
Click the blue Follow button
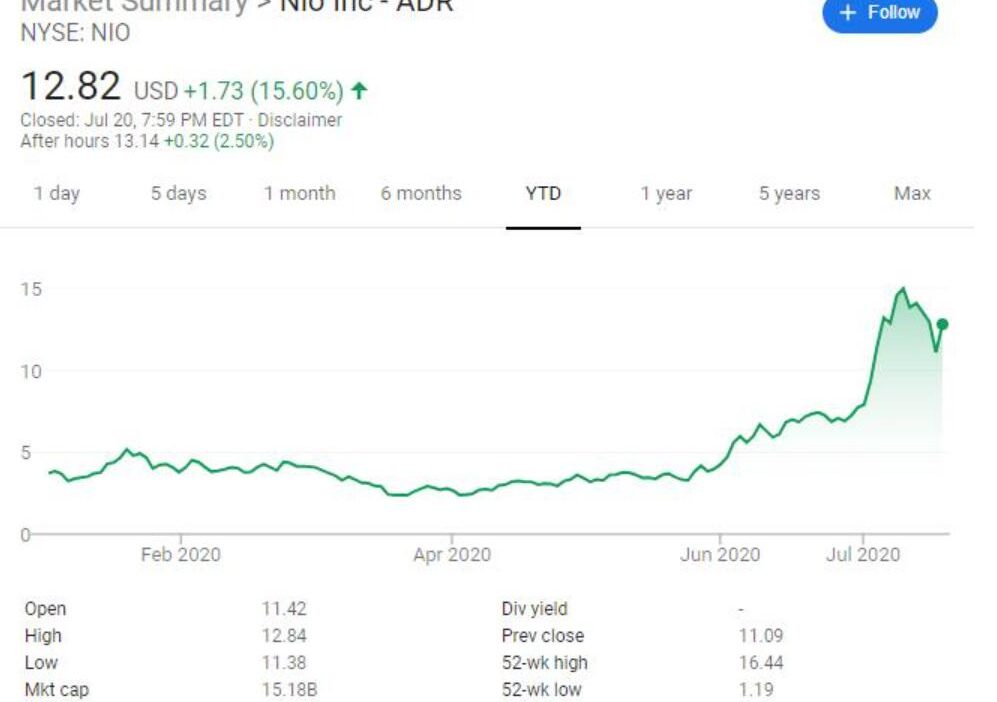tap(879, 13)
